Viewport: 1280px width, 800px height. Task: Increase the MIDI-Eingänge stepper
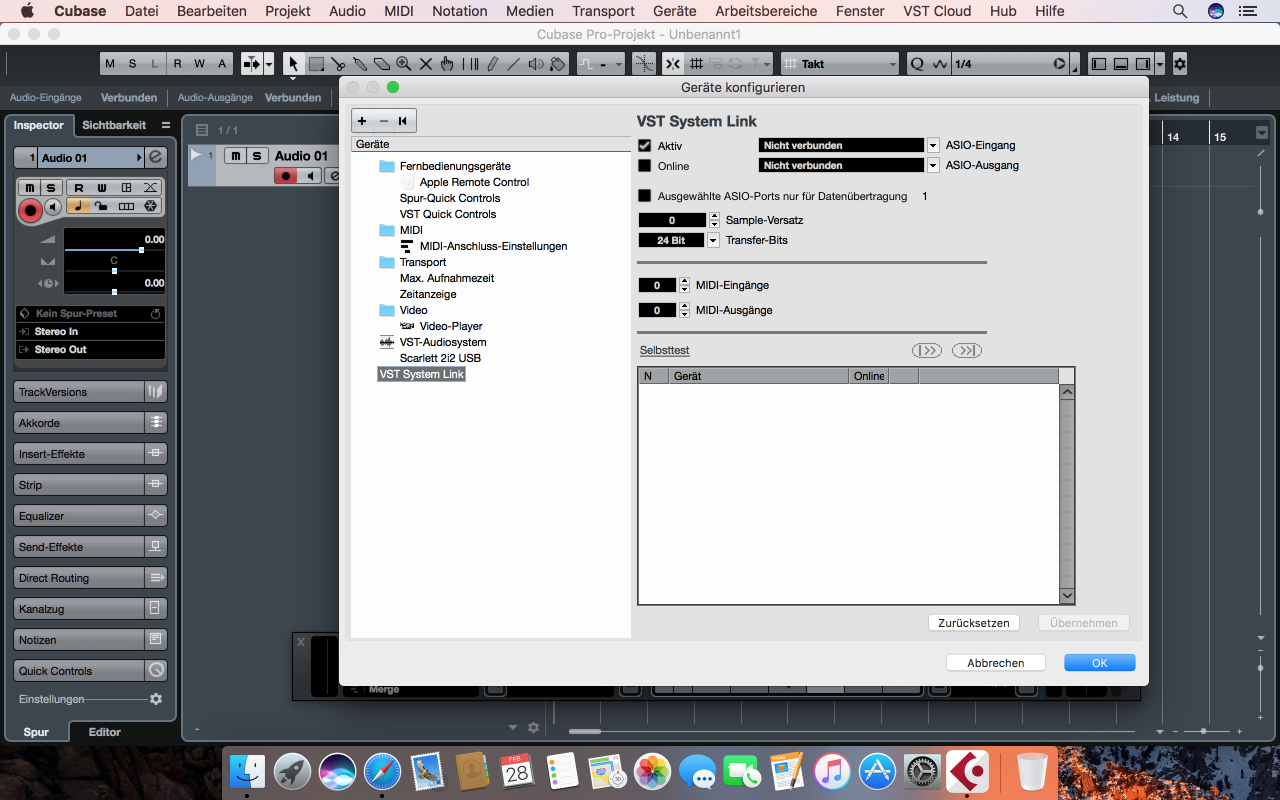684,282
